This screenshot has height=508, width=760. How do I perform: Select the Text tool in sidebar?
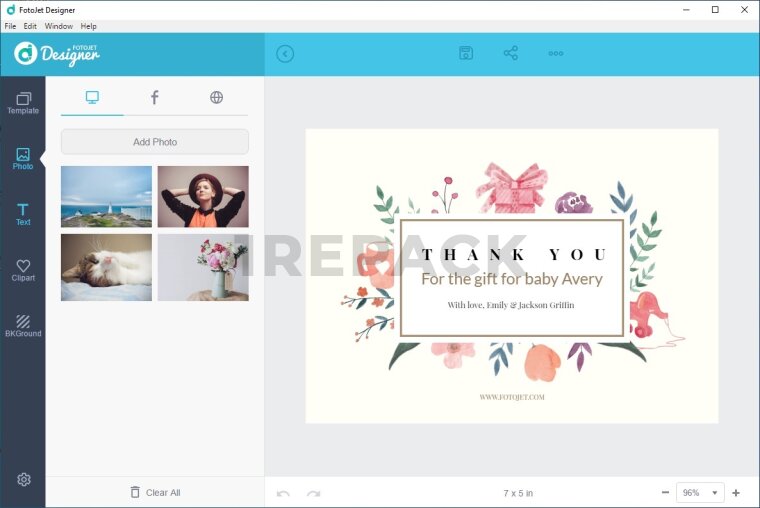click(x=23, y=214)
